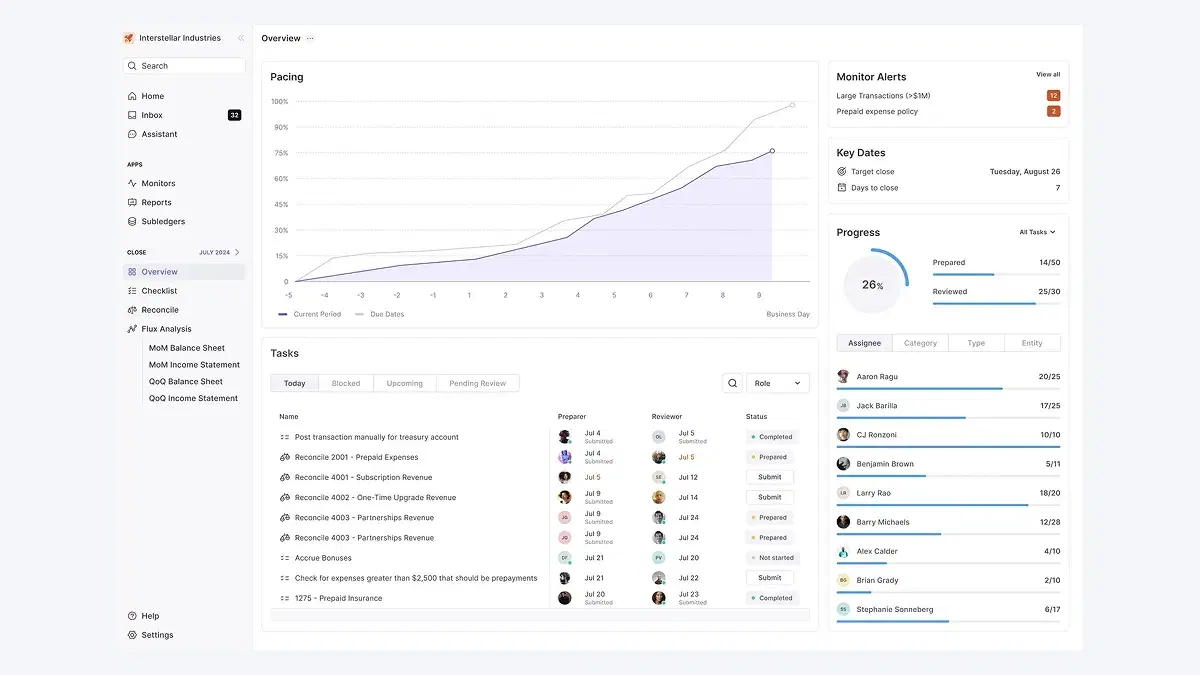1200x675 pixels.
Task: Open the Overview ellipsis menu
Action: coord(310,38)
